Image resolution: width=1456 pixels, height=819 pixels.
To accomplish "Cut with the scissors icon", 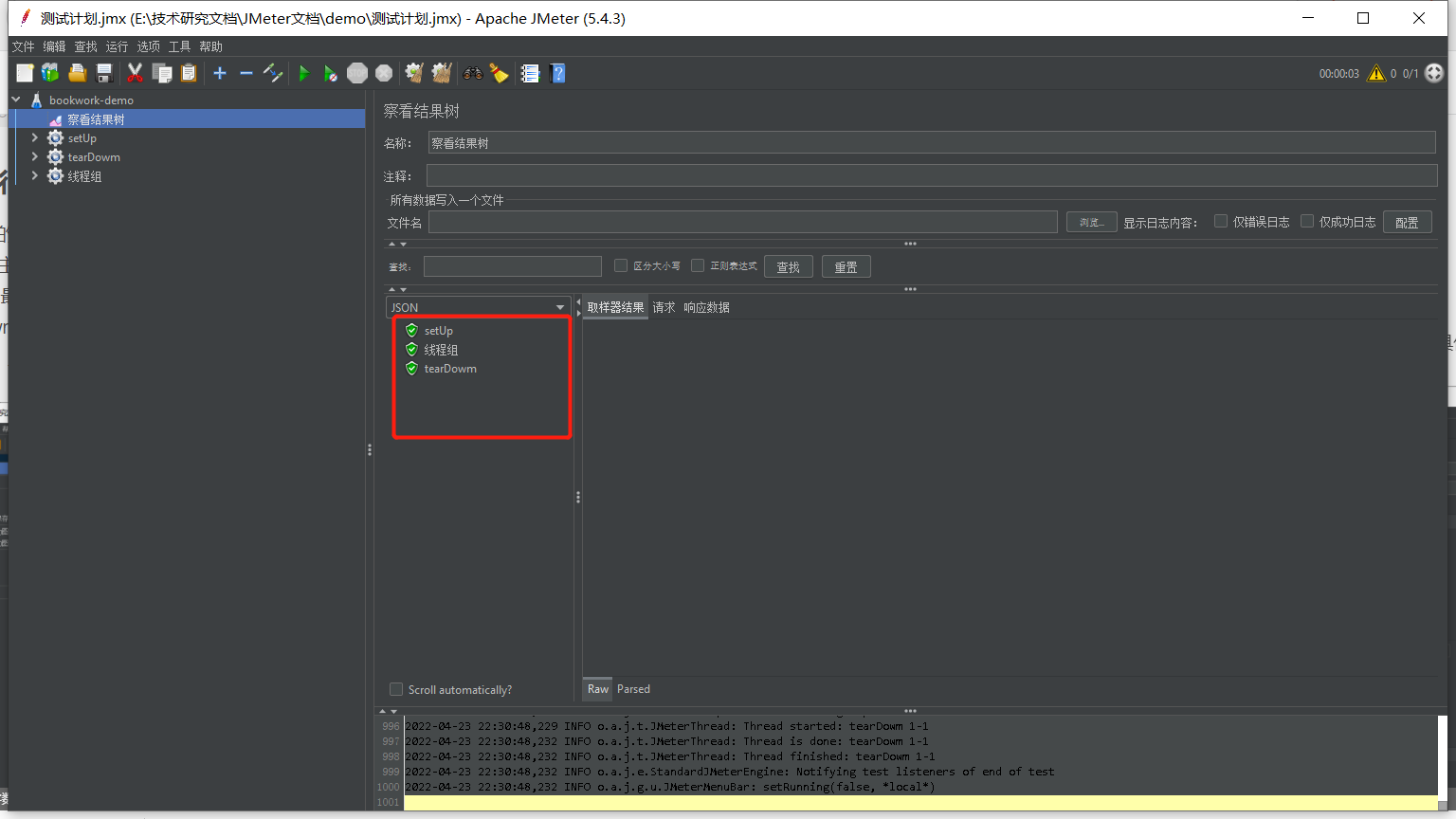I will pyautogui.click(x=135, y=73).
